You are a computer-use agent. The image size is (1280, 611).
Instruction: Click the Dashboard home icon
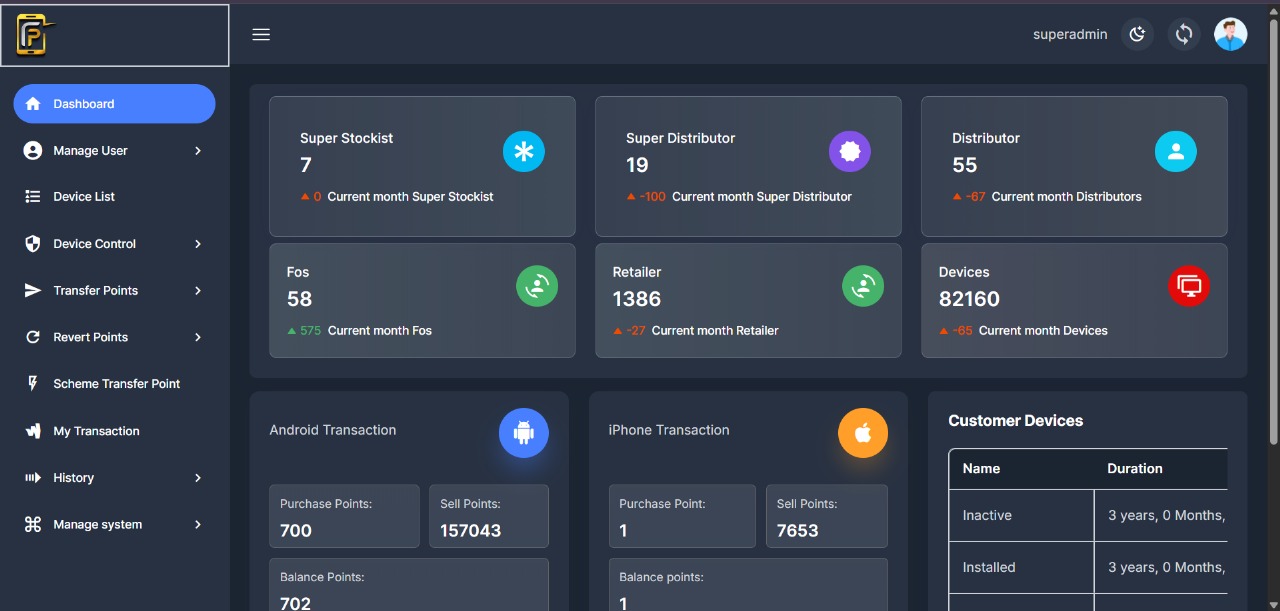click(x=33, y=104)
